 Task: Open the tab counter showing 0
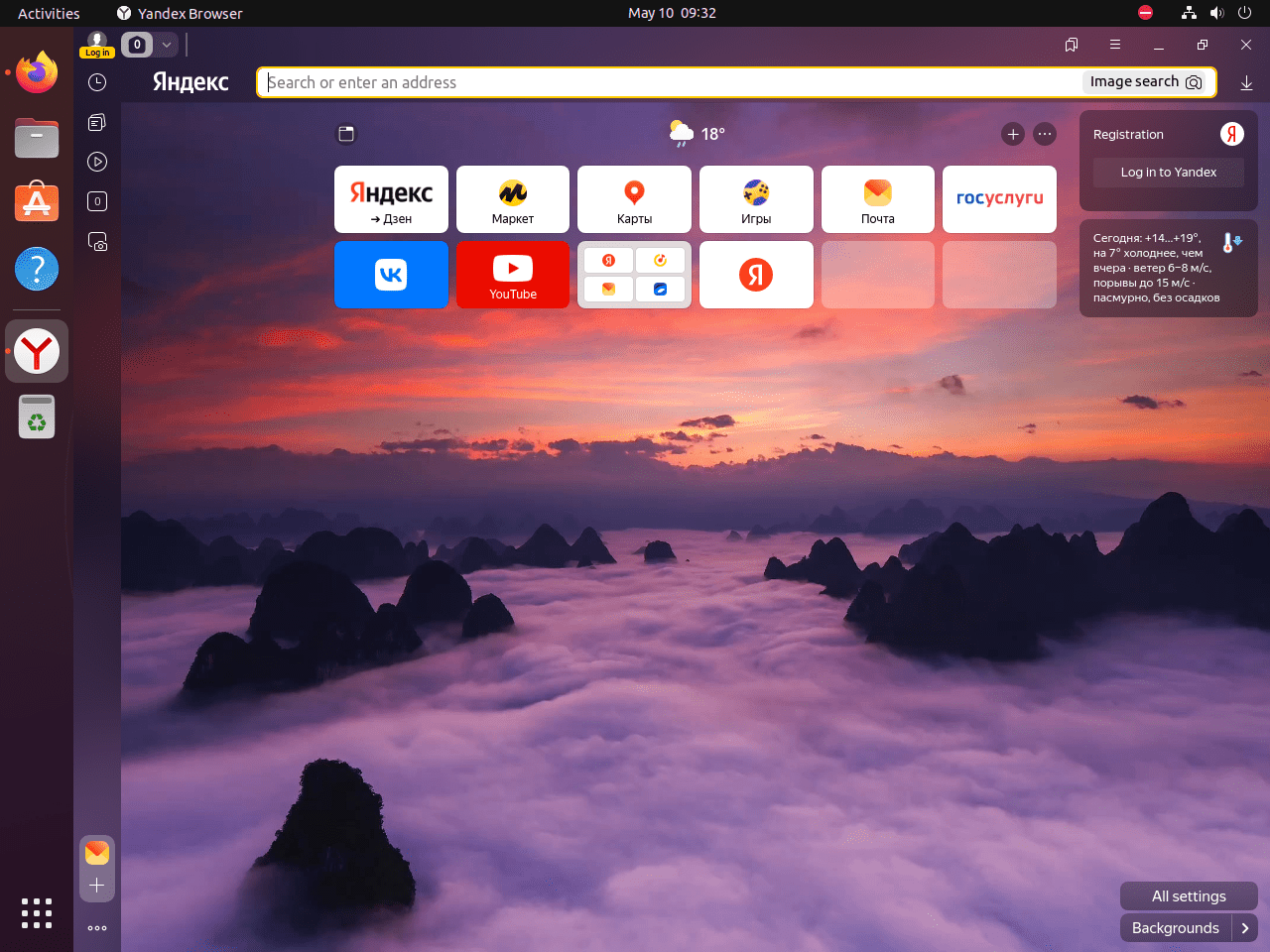point(137,45)
